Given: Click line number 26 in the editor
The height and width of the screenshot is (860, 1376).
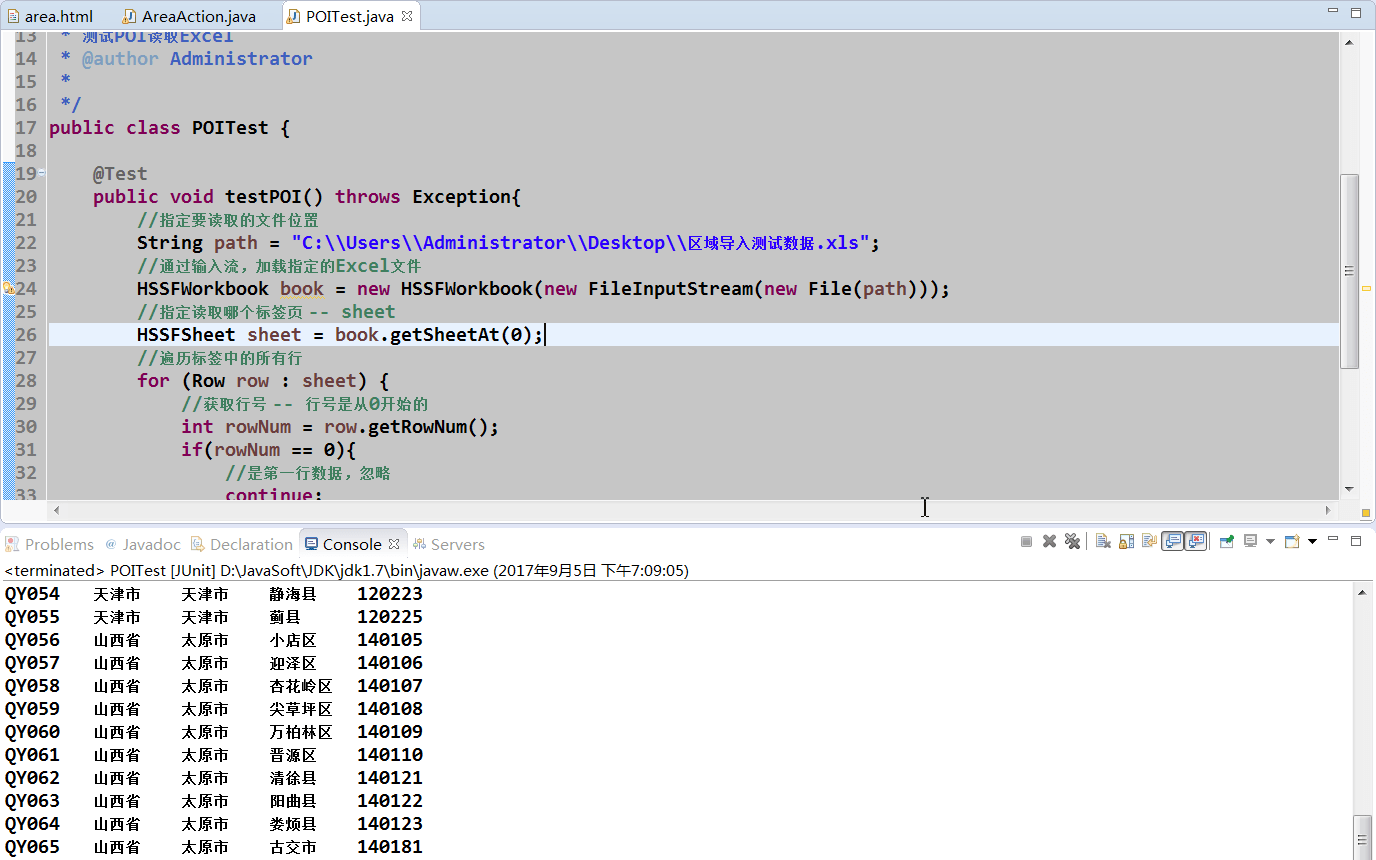Looking at the screenshot, I should pos(25,334).
